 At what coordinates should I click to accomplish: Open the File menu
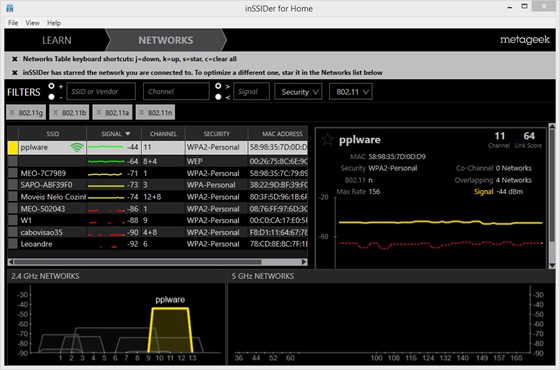point(13,23)
